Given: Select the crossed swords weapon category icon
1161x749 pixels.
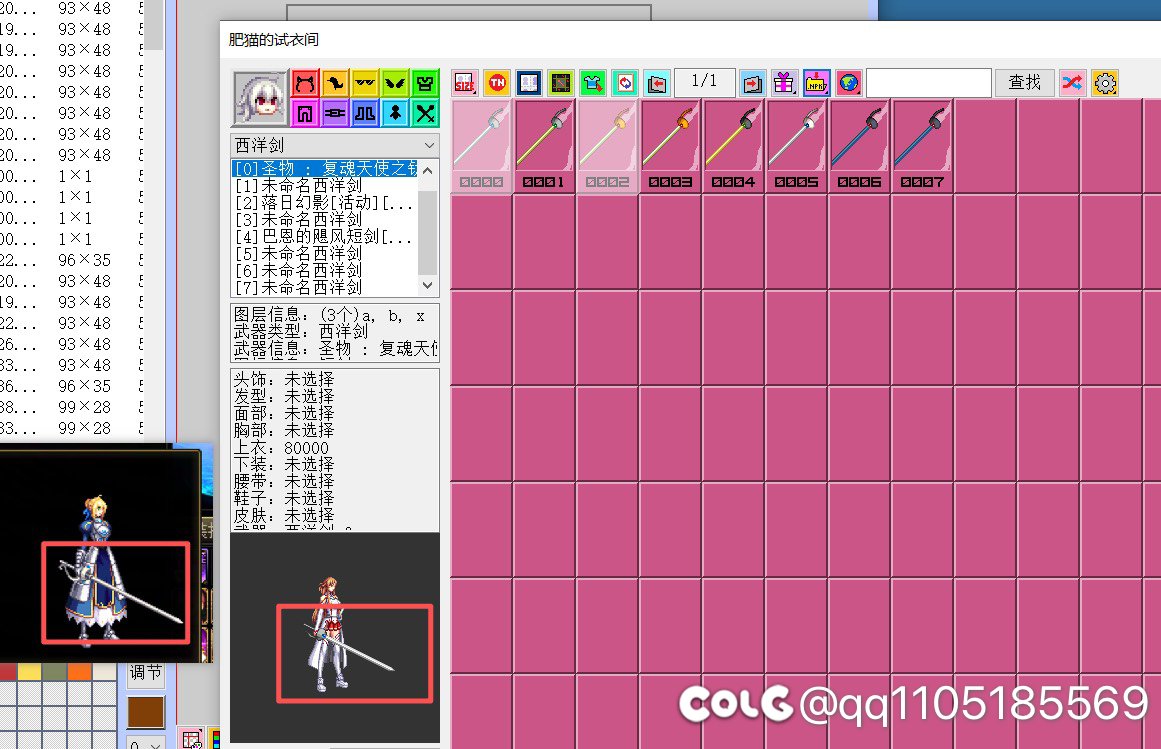Looking at the screenshot, I should [425, 113].
